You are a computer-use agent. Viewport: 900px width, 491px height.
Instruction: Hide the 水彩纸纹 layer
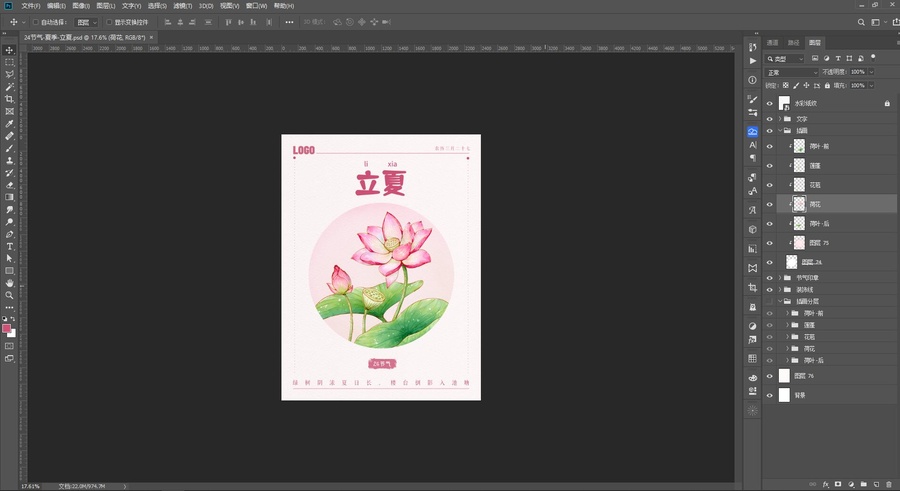pos(770,103)
